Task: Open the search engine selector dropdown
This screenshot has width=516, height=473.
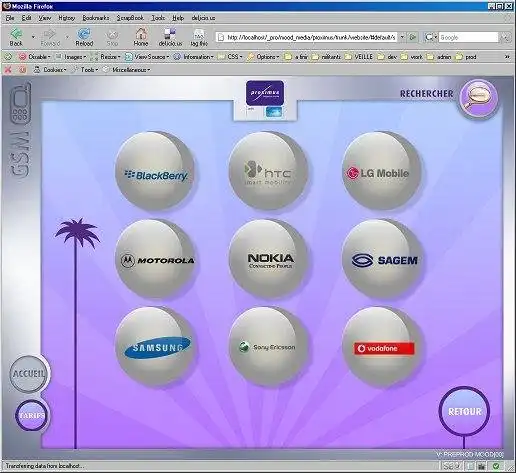Action: 431,37
